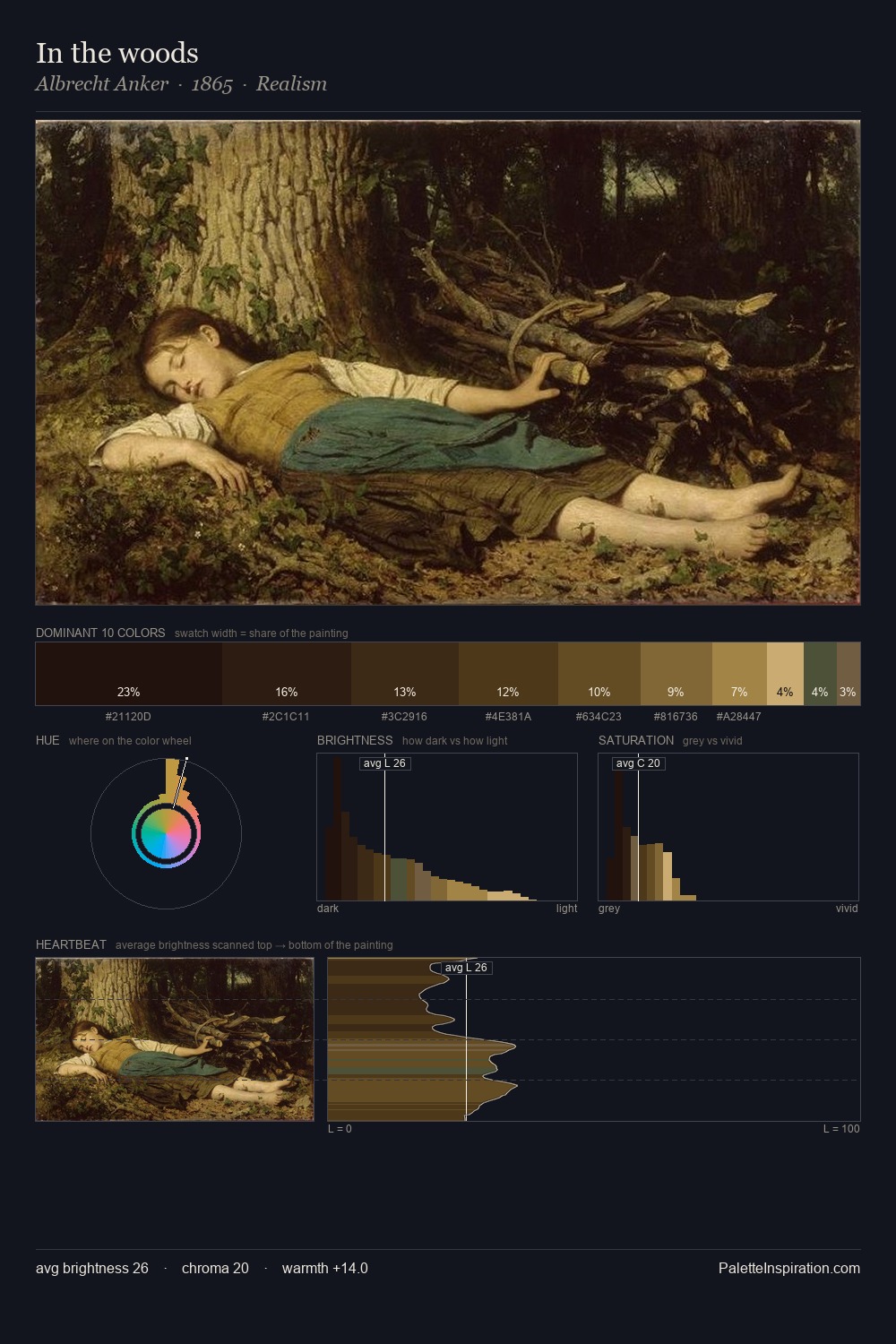Click the title 'In the woods'
Image resolution: width=896 pixels, height=1344 pixels.
point(117,53)
